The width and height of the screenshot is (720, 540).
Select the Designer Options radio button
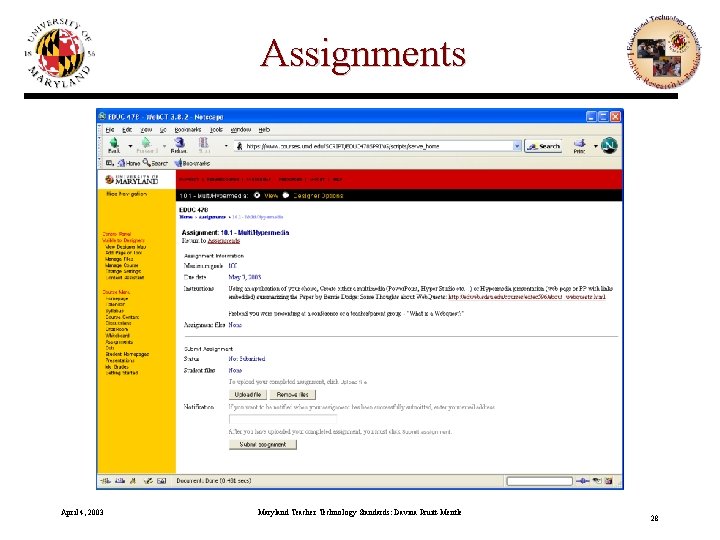pyautogui.click(x=286, y=195)
